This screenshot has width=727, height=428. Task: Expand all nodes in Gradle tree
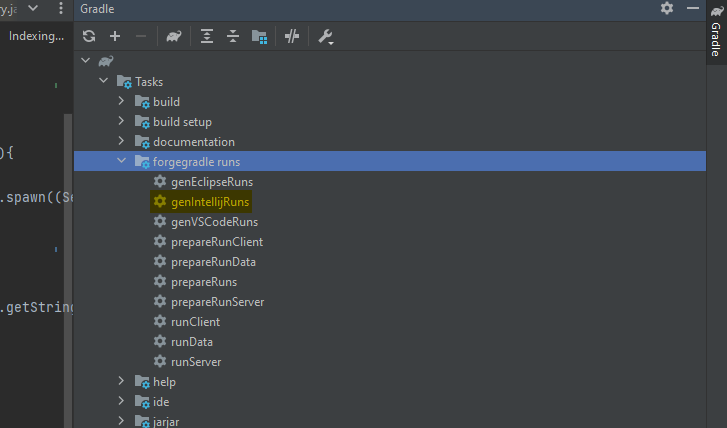207,36
